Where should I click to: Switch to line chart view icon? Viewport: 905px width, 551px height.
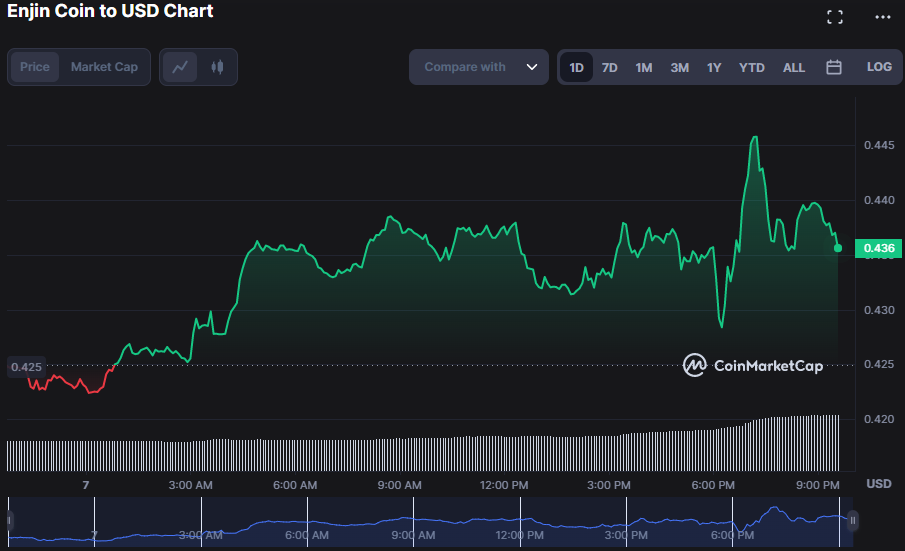pyautogui.click(x=180, y=67)
